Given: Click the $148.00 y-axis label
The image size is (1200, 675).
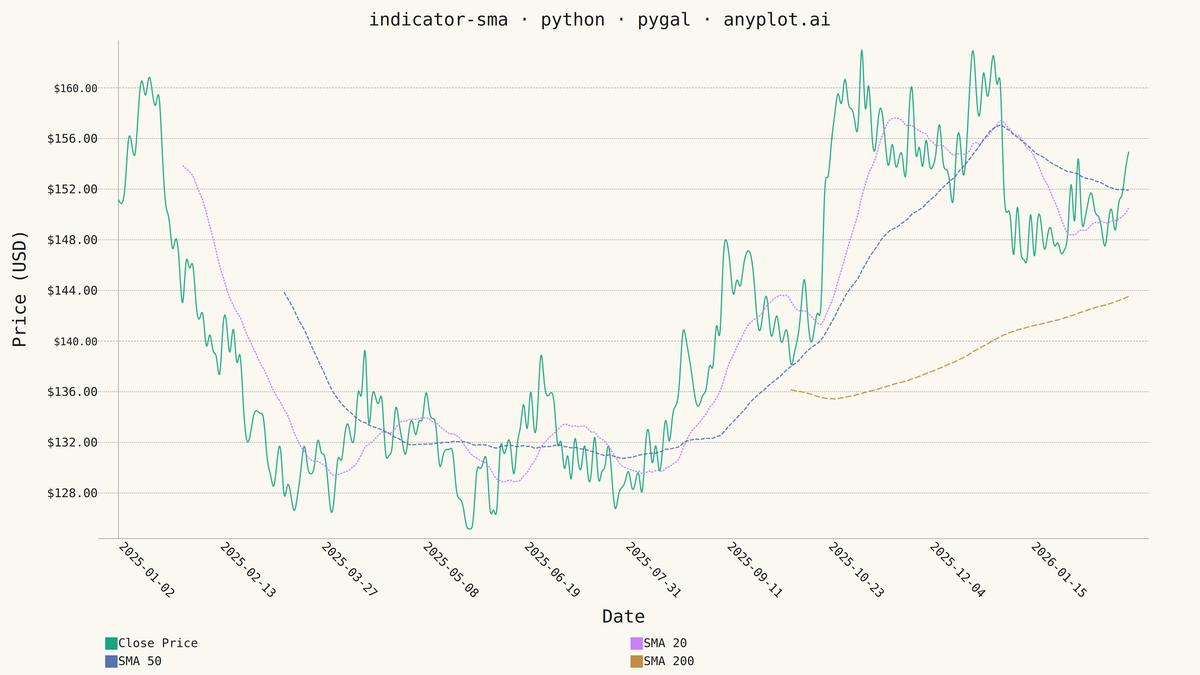Looking at the screenshot, I should point(72,240).
